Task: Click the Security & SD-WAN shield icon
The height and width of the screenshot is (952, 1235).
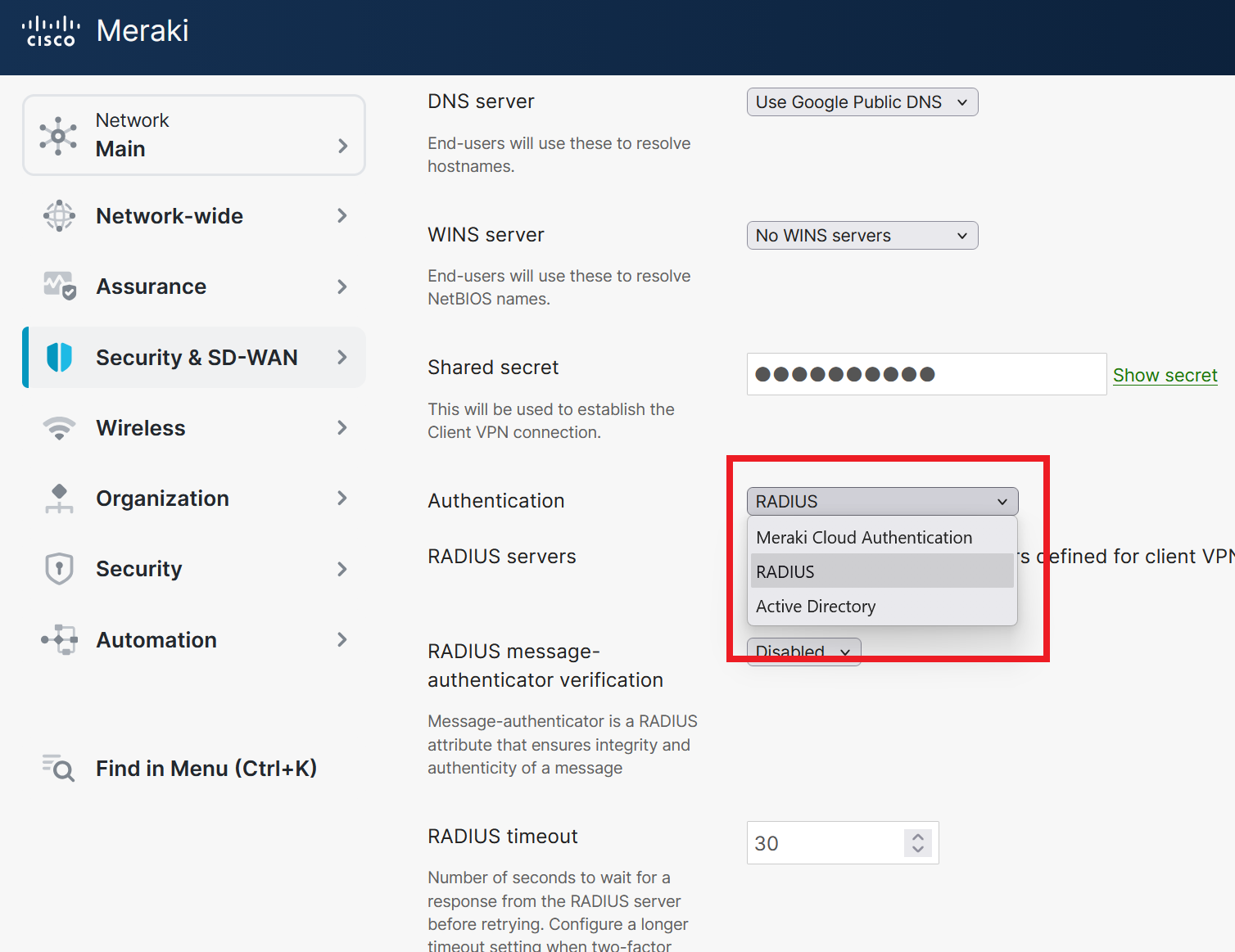Action: coord(60,358)
